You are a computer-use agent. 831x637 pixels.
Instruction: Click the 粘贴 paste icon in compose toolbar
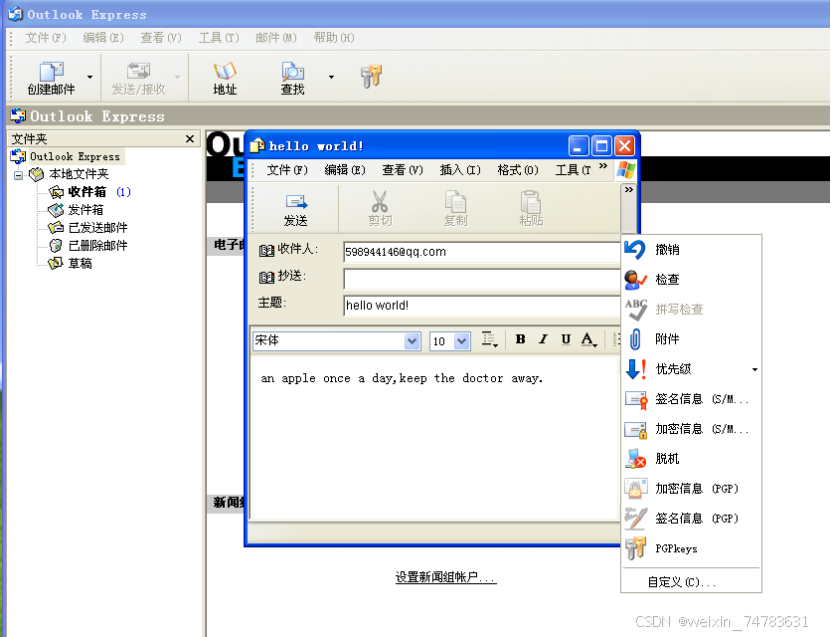point(531,209)
